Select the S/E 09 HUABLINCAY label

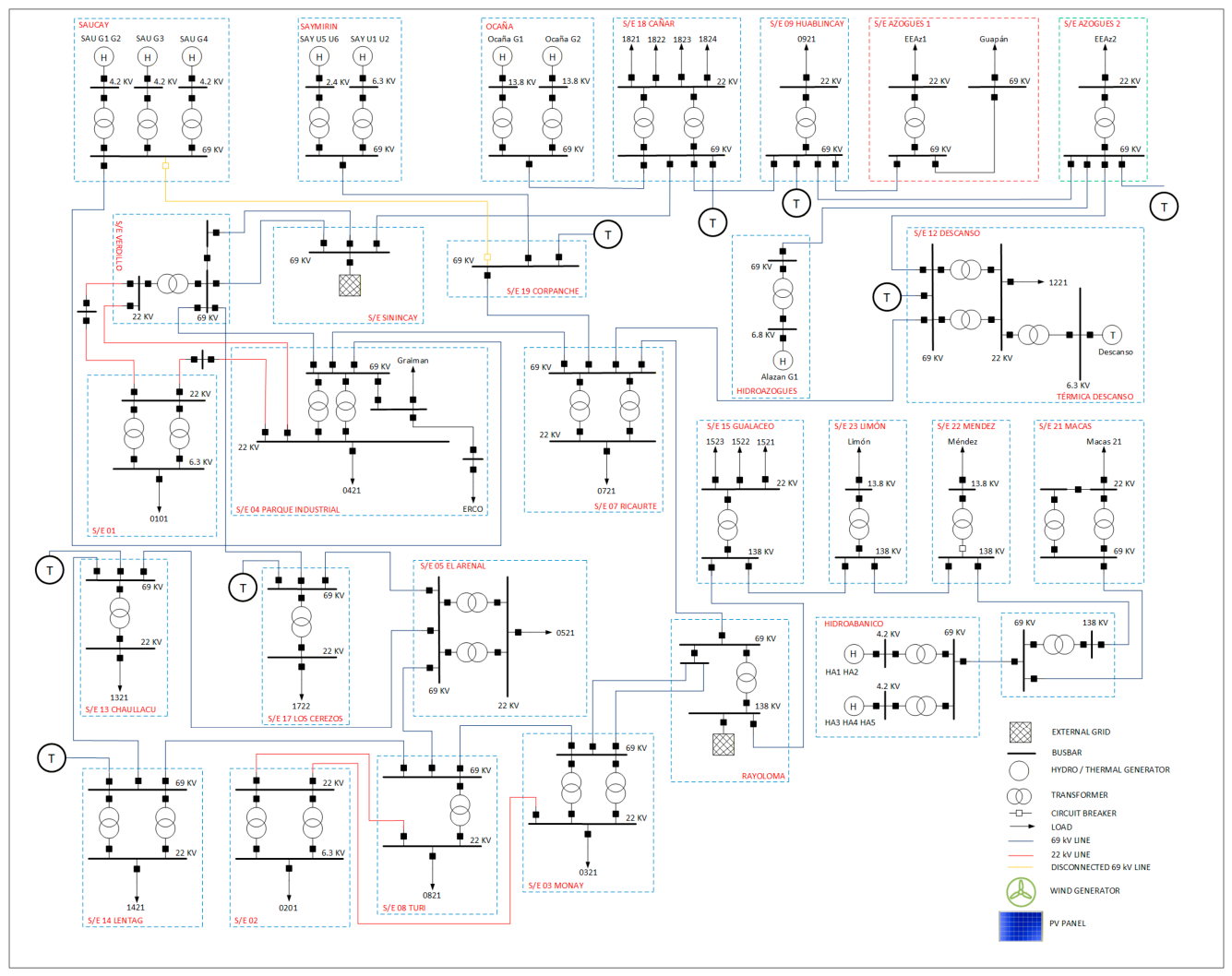[x=807, y=24]
